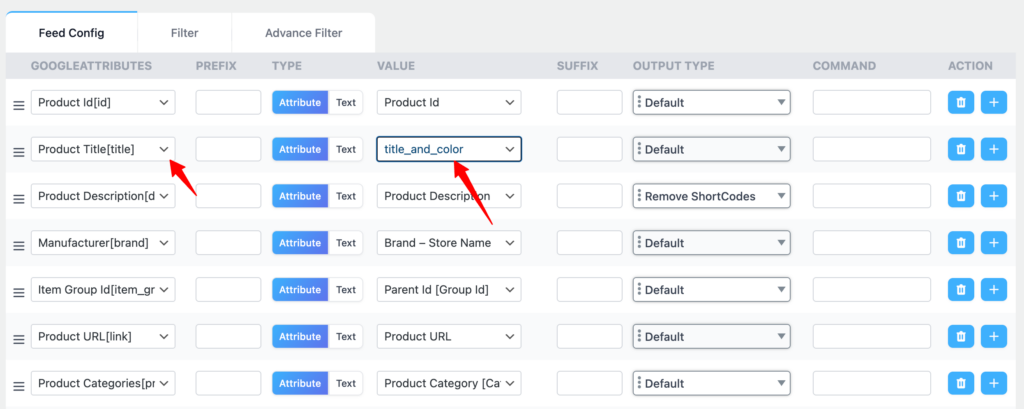Open Product Title[title] attribute dropdown
This screenshot has height=409, width=1024.
click(103, 149)
